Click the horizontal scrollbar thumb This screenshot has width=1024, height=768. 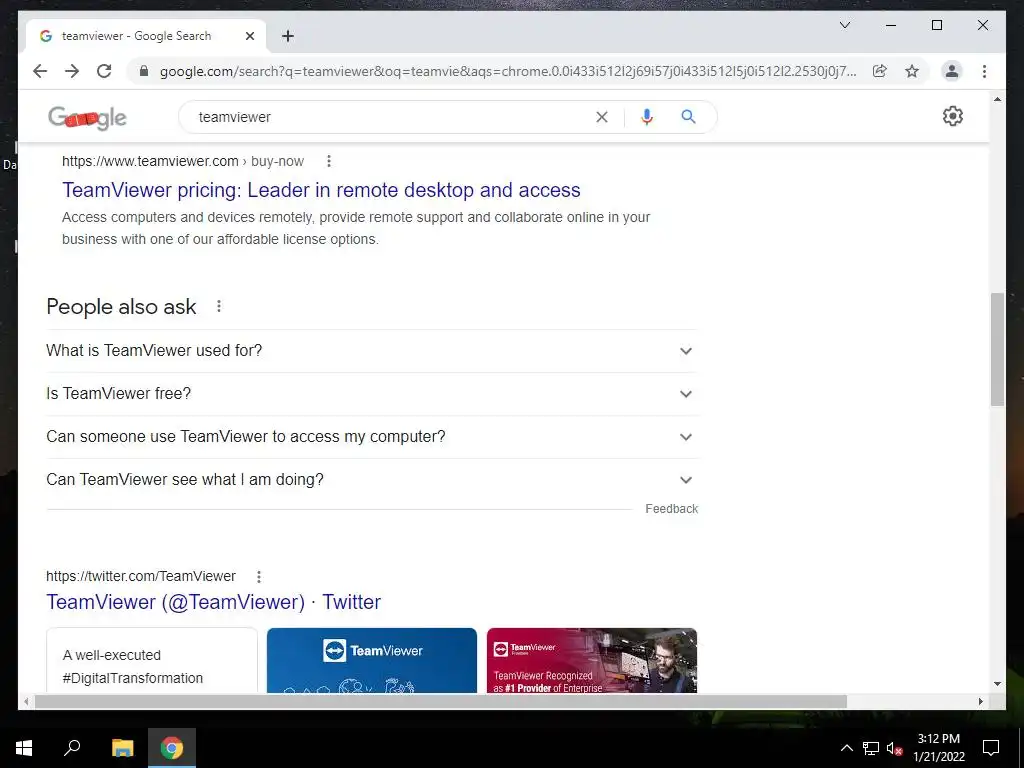[440, 701]
